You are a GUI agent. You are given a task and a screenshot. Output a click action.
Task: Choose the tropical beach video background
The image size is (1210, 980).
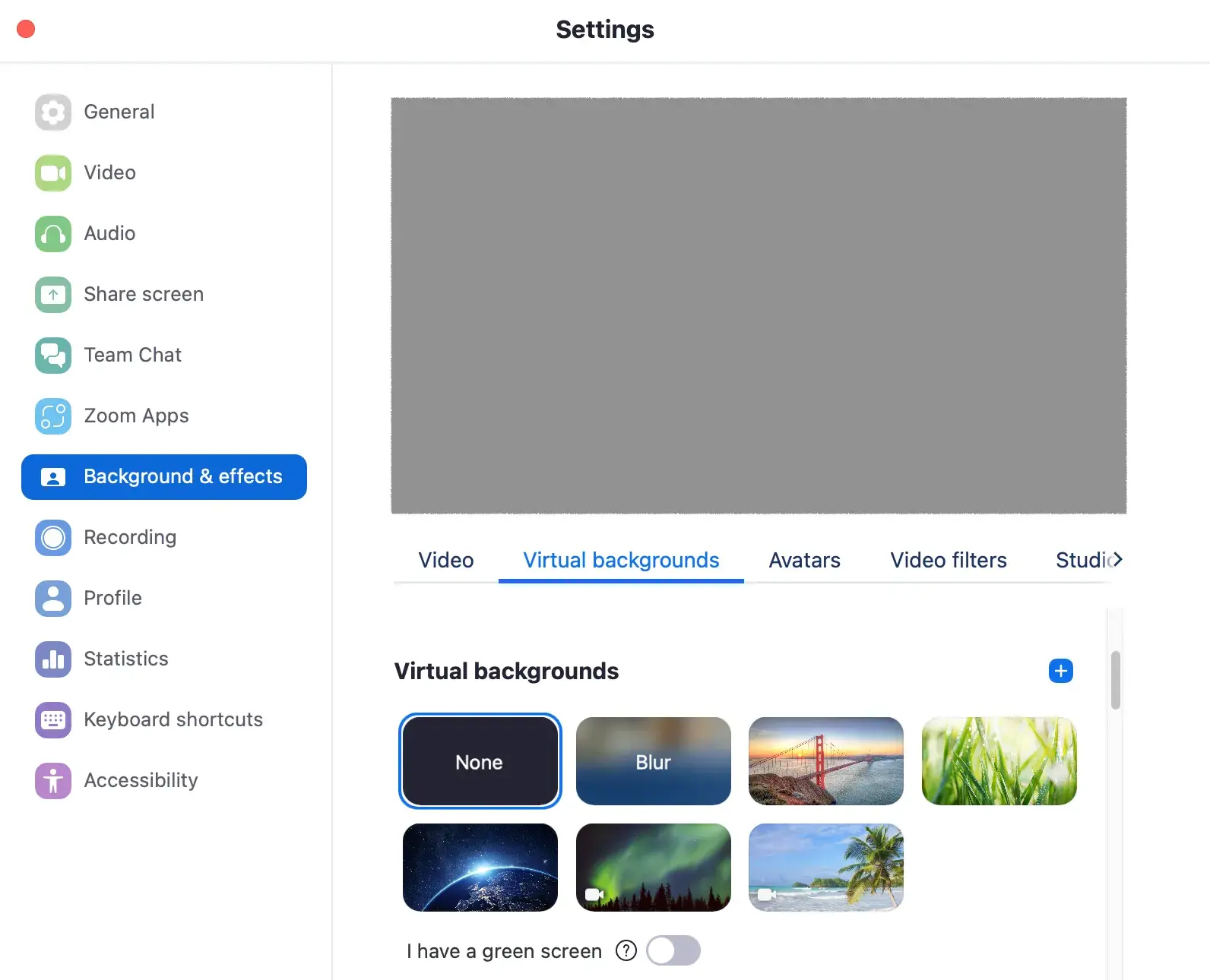point(826,868)
